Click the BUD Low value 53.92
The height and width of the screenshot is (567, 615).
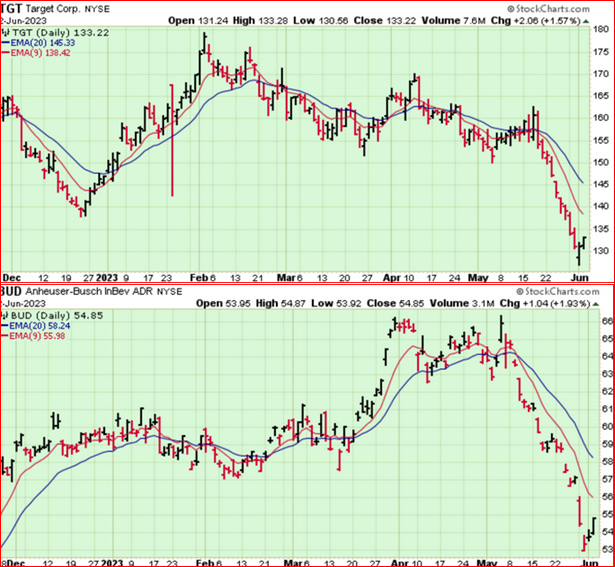click(348, 303)
